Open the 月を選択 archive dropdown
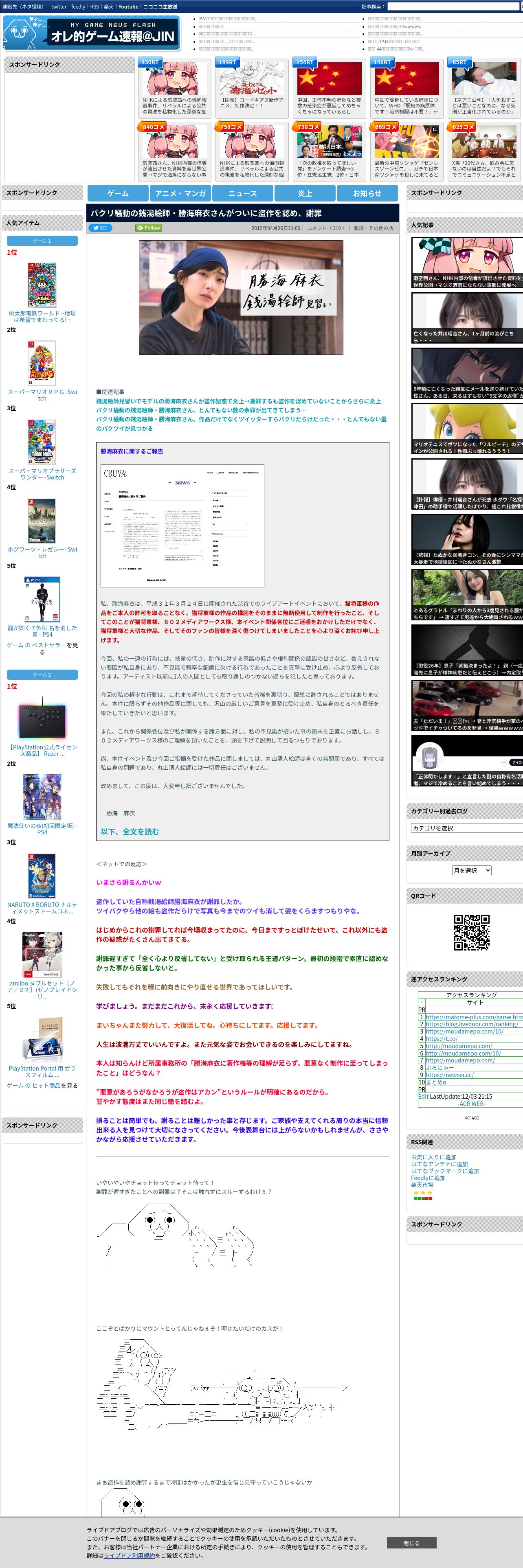The height and width of the screenshot is (1568, 523). [x=471, y=870]
